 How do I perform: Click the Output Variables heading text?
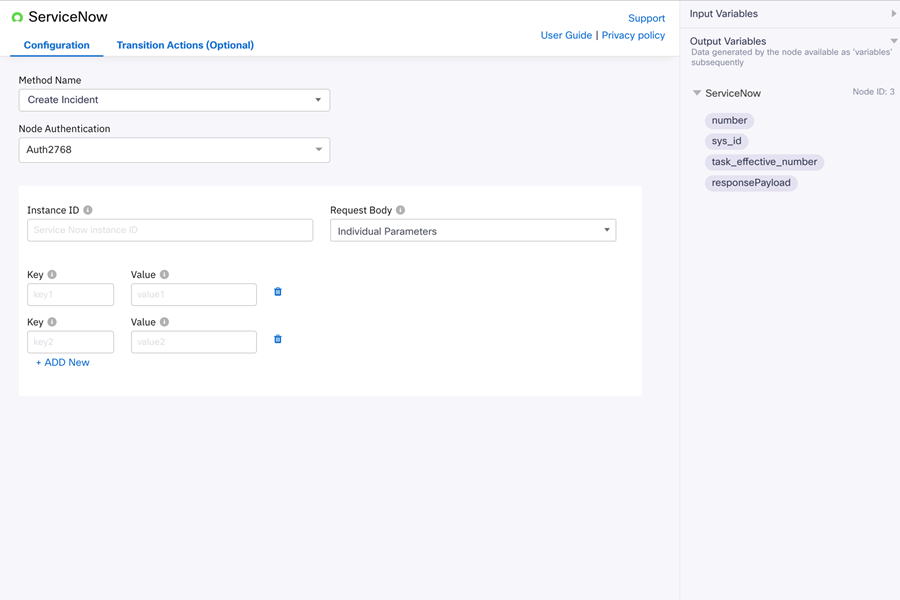click(x=728, y=41)
